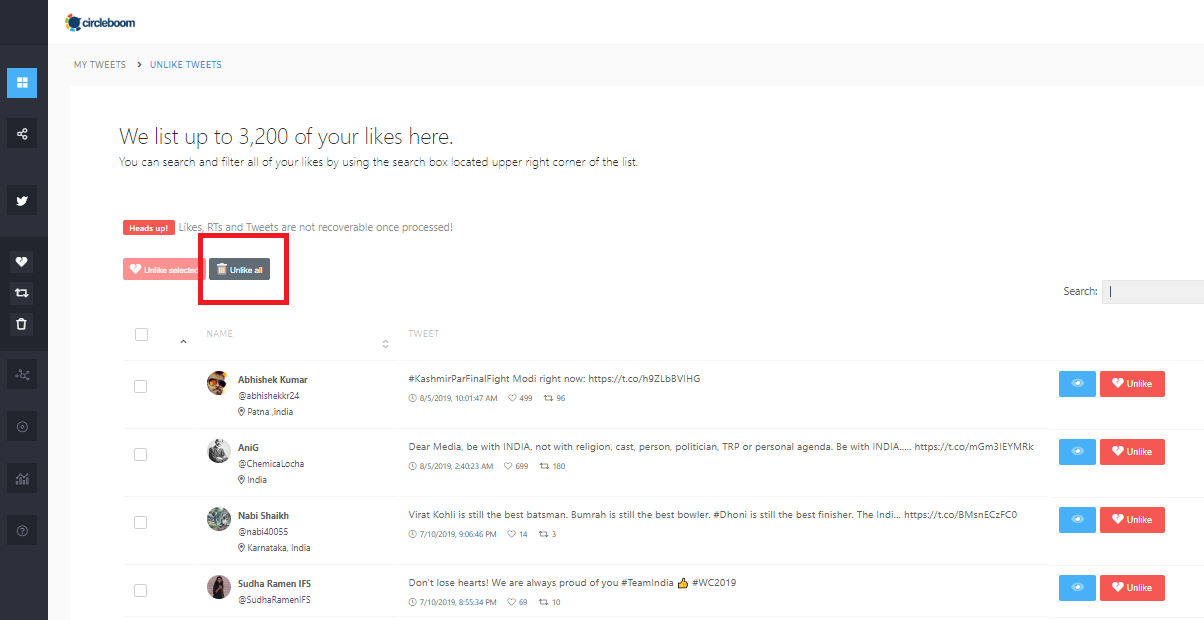1204x620 pixels.
Task: Click the Unlike selected button
Action: pyautogui.click(x=164, y=269)
